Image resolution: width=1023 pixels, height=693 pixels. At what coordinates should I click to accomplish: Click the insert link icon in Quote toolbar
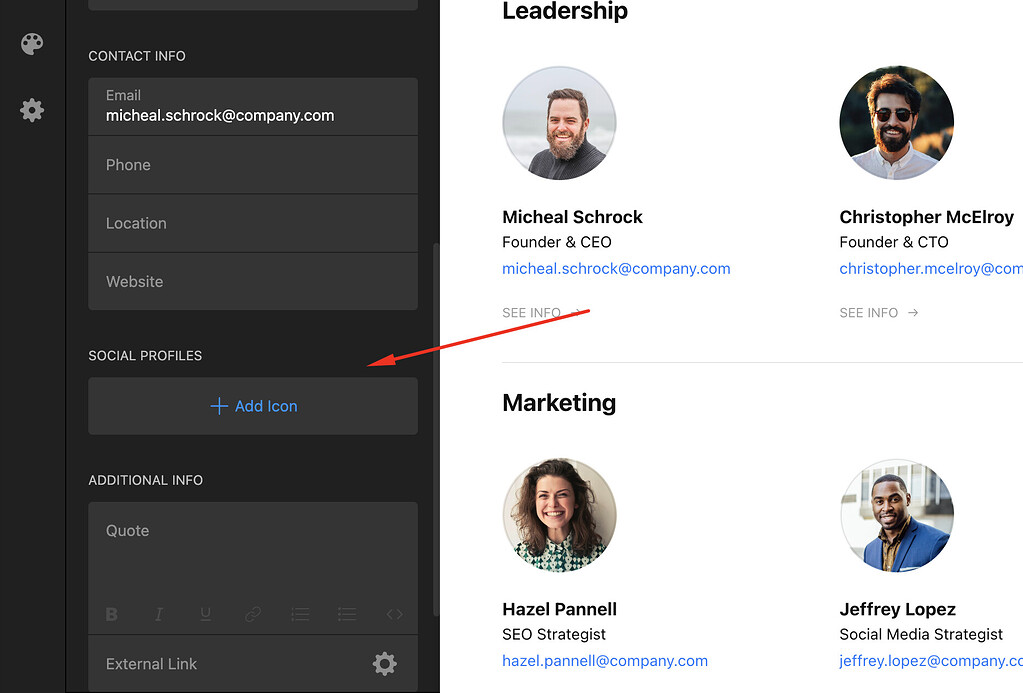point(252,614)
